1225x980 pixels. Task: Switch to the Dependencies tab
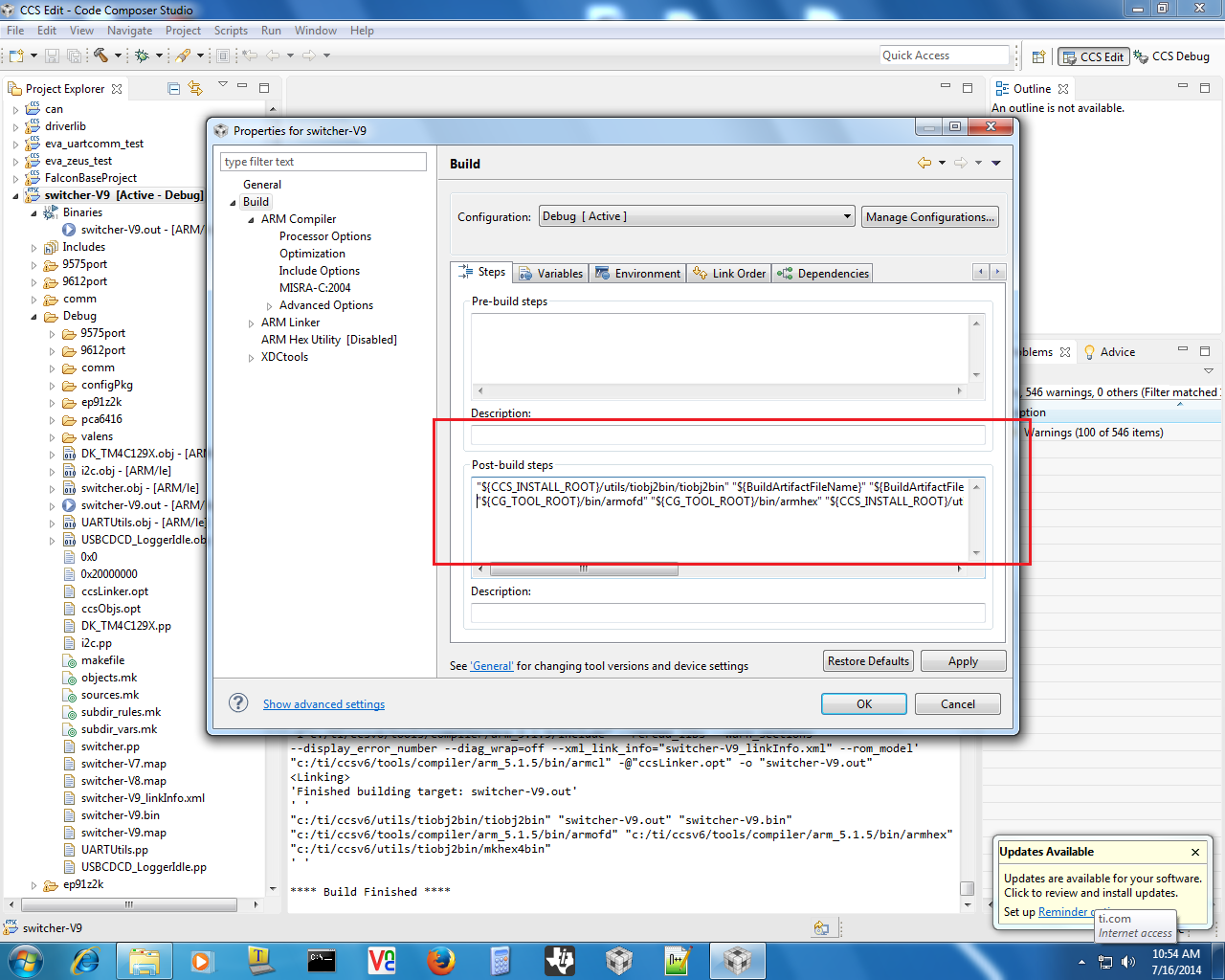[x=823, y=274]
